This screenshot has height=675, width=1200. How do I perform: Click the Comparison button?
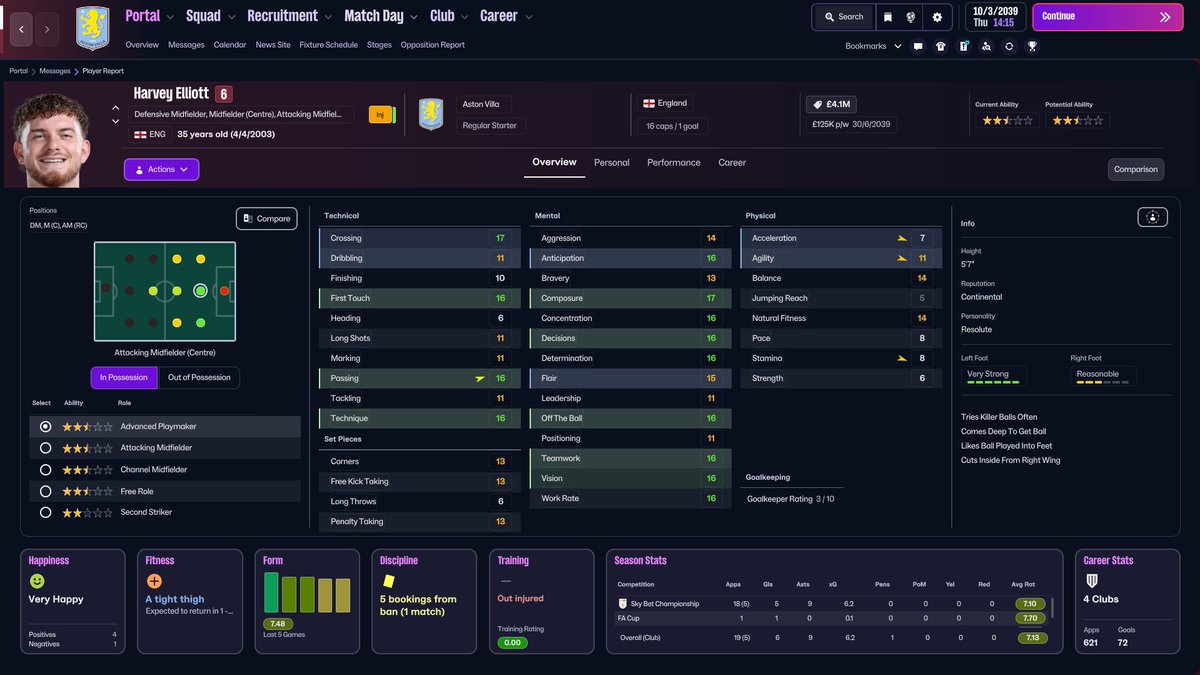pos(1136,169)
